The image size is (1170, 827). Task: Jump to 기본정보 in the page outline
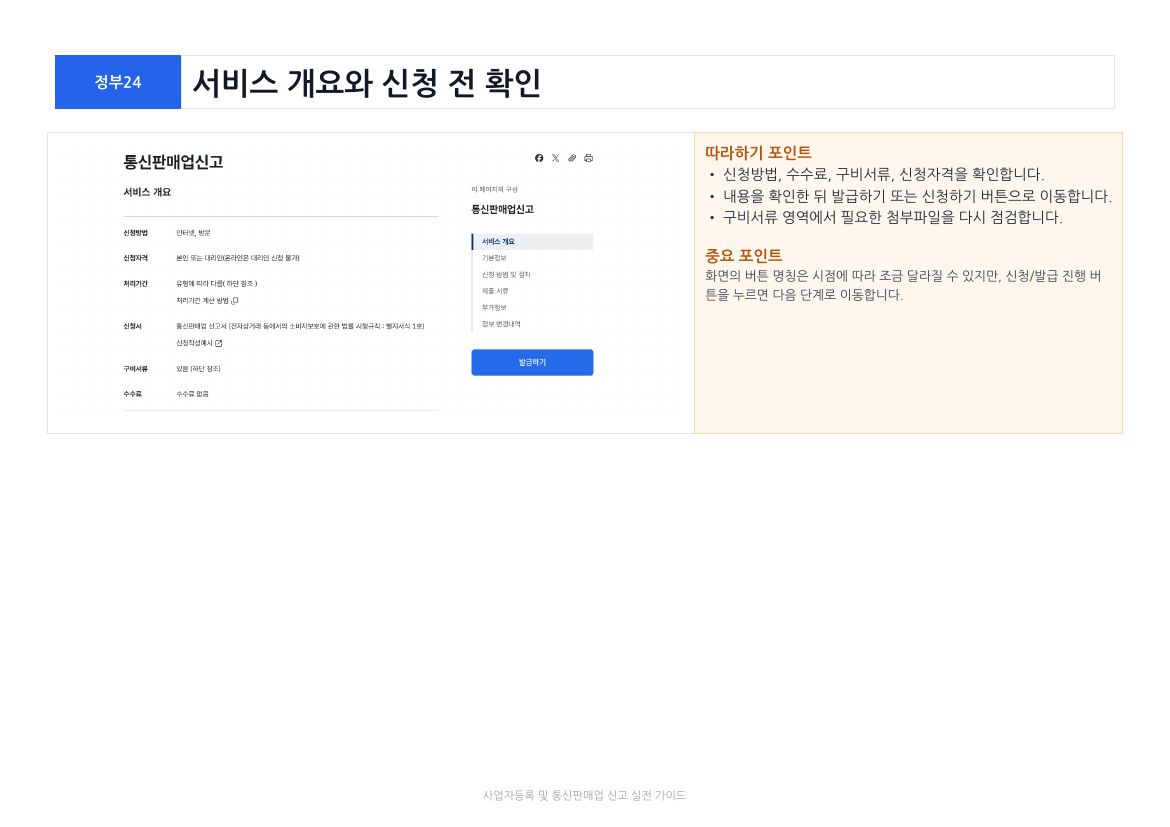tap(494, 258)
